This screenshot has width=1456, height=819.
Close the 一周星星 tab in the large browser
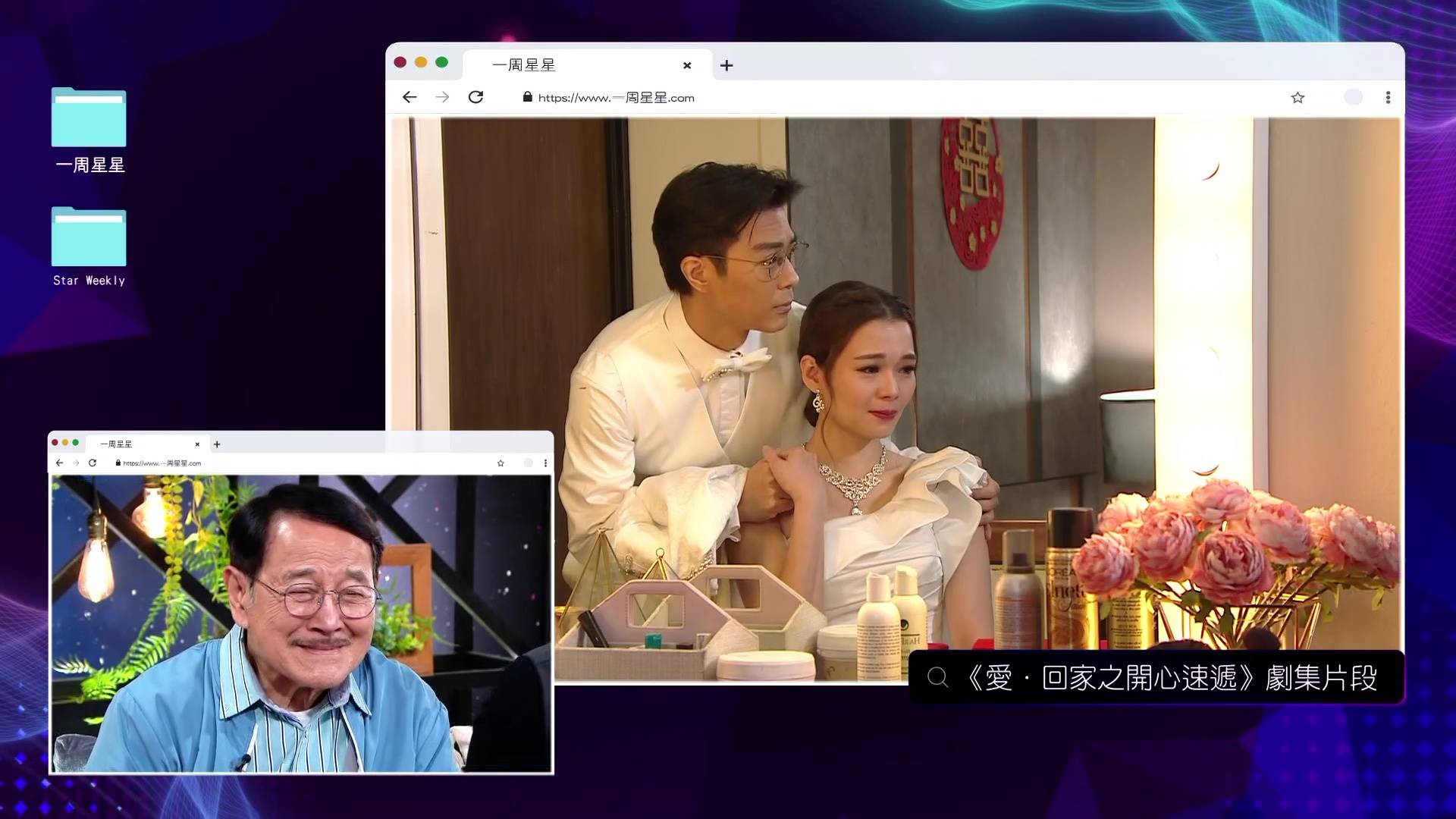(687, 65)
